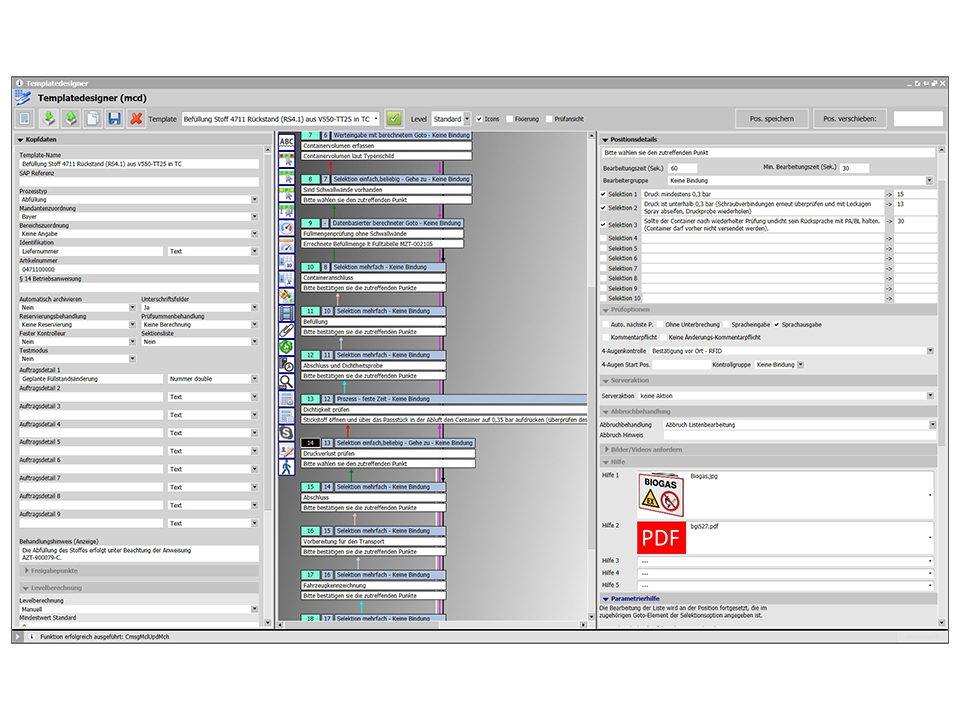This screenshot has height=720, width=960.
Task: Select the speedometer gauge element tool
Action: pos(286,228)
